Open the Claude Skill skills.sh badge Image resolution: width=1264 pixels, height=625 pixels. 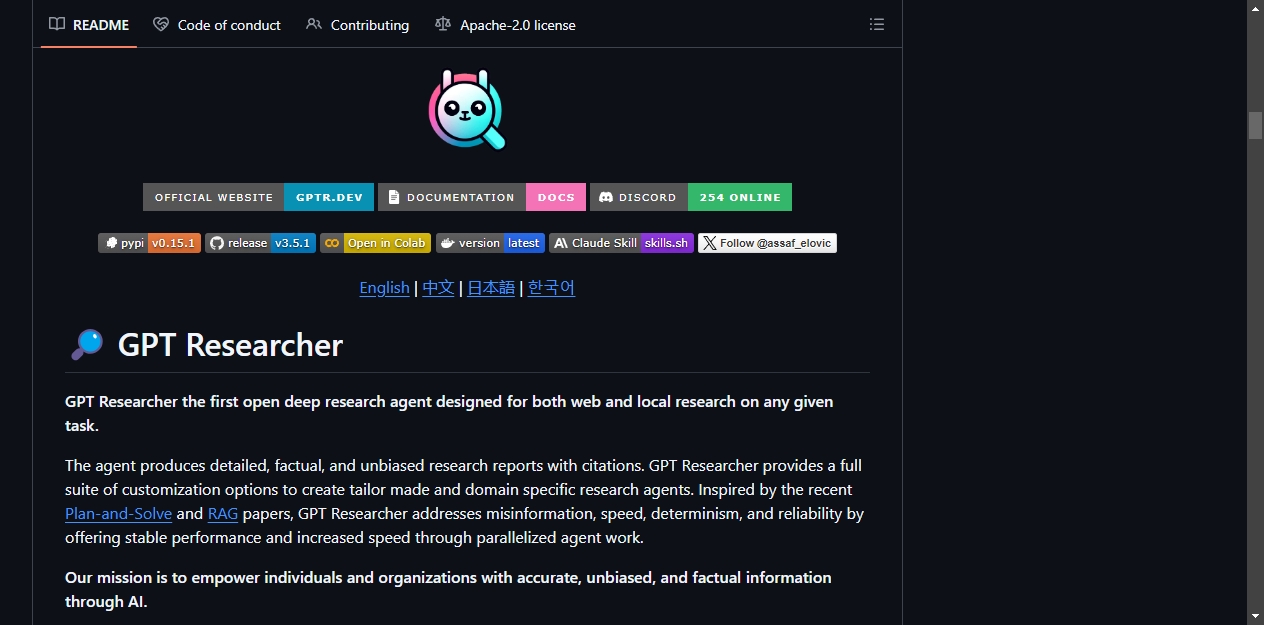tap(621, 243)
